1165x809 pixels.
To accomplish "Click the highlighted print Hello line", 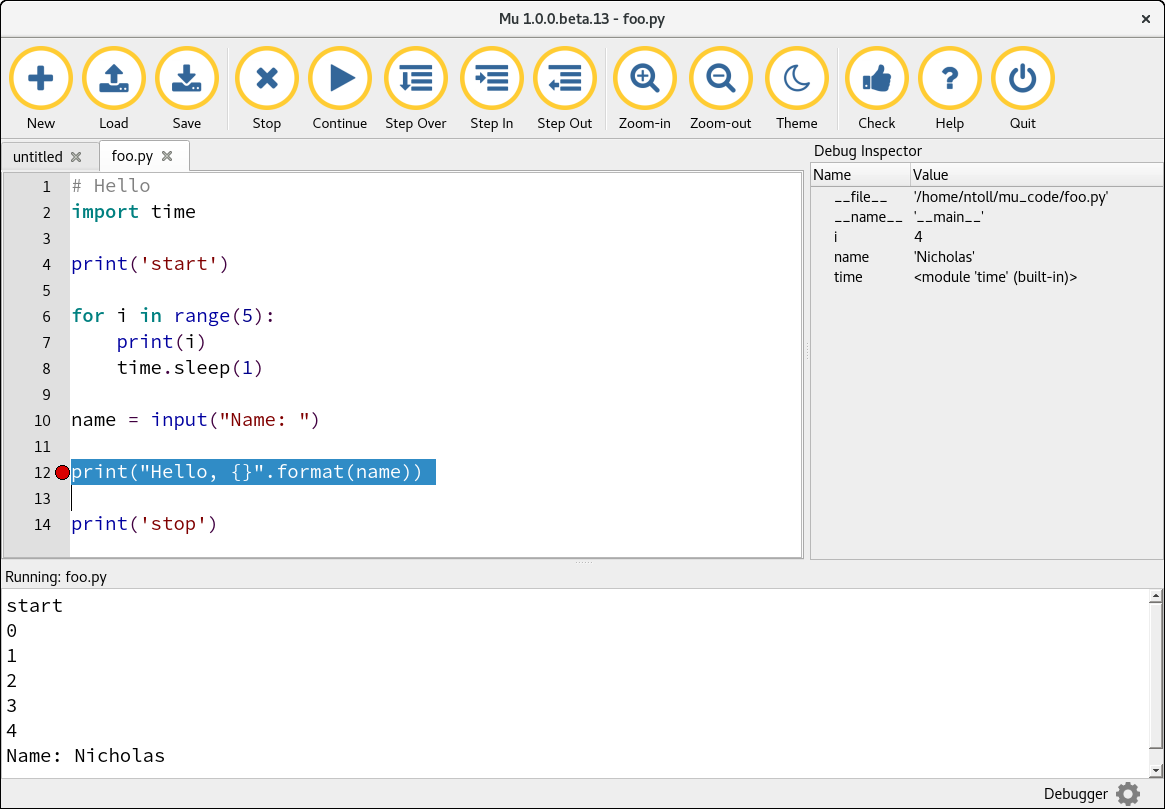I will click(253, 472).
